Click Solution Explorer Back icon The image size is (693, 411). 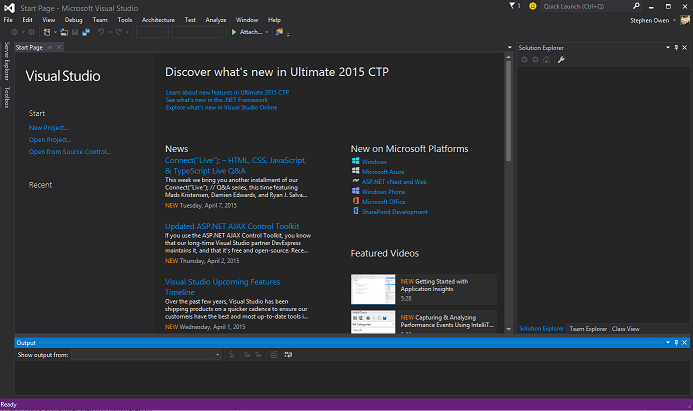click(x=524, y=60)
